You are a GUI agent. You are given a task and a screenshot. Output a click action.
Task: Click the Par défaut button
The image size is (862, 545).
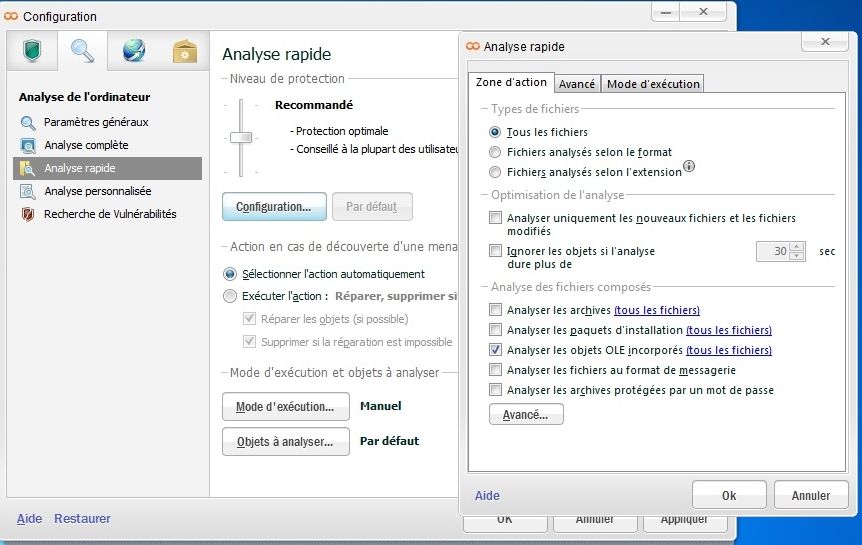tap(372, 207)
